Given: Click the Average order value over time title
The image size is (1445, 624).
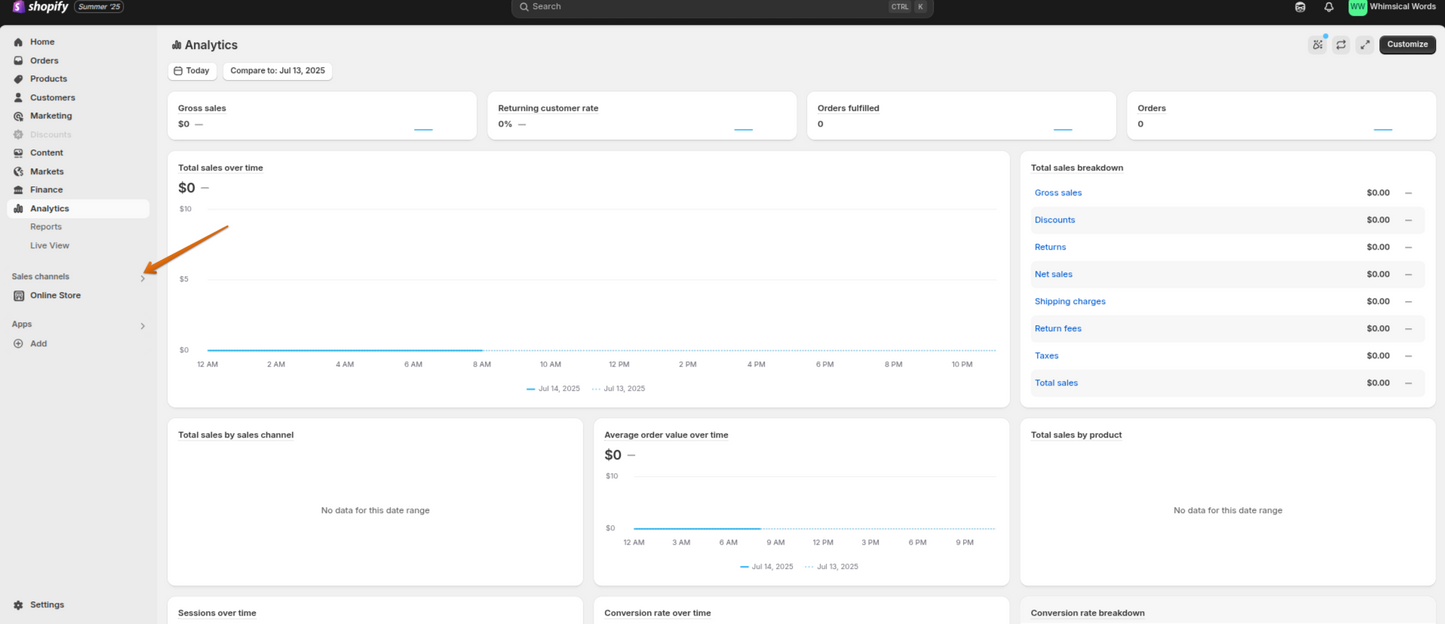Looking at the screenshot, I should [666, 435].
